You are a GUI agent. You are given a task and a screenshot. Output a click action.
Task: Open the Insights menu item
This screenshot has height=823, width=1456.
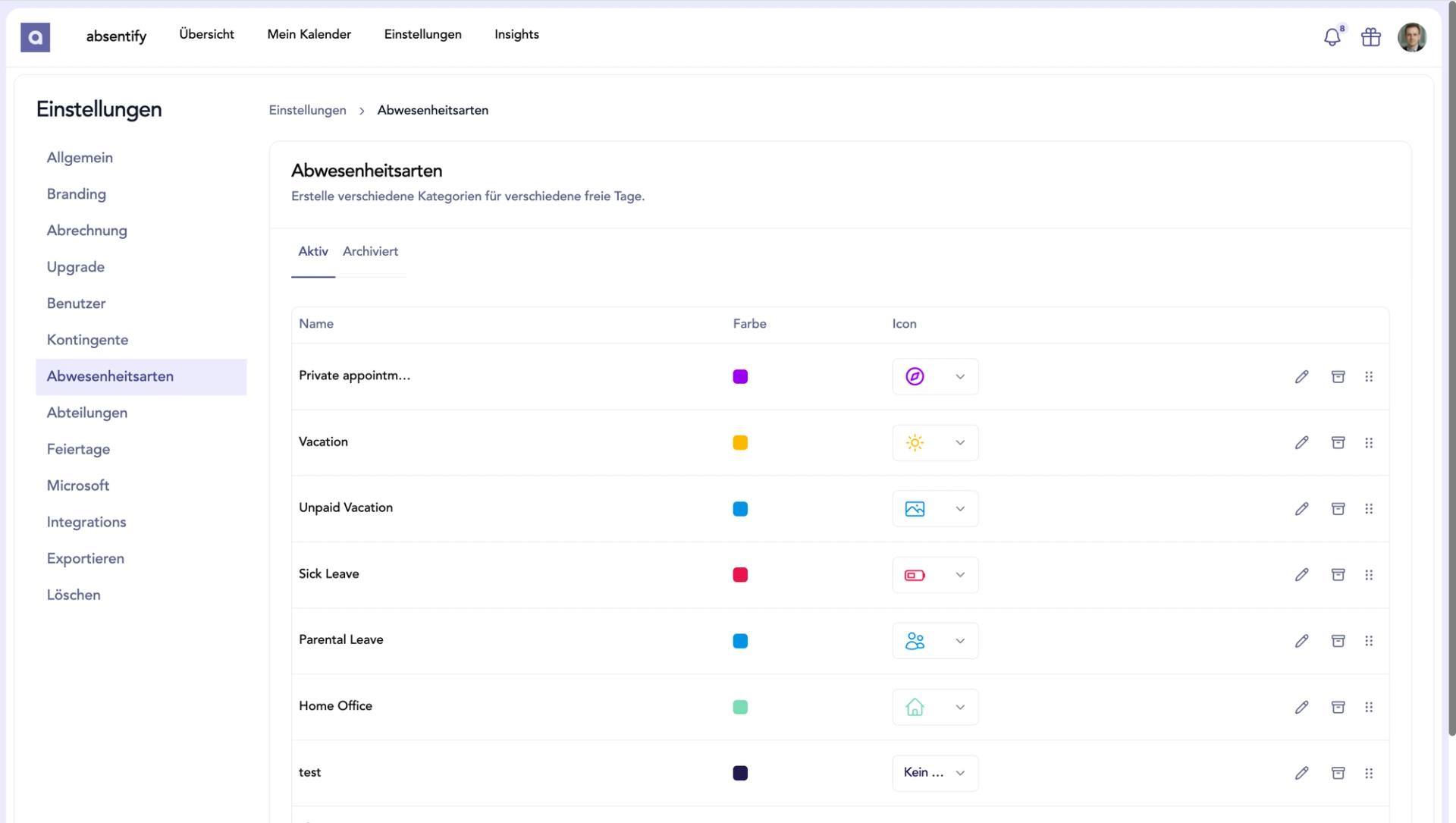[516, 35]
